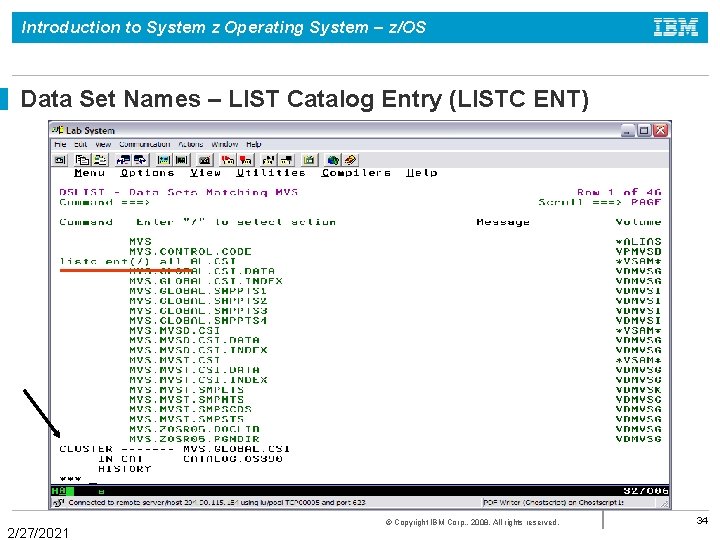Open the Actions menu
720x540 pixels.
pyautogui.click(x=191, y=144)
